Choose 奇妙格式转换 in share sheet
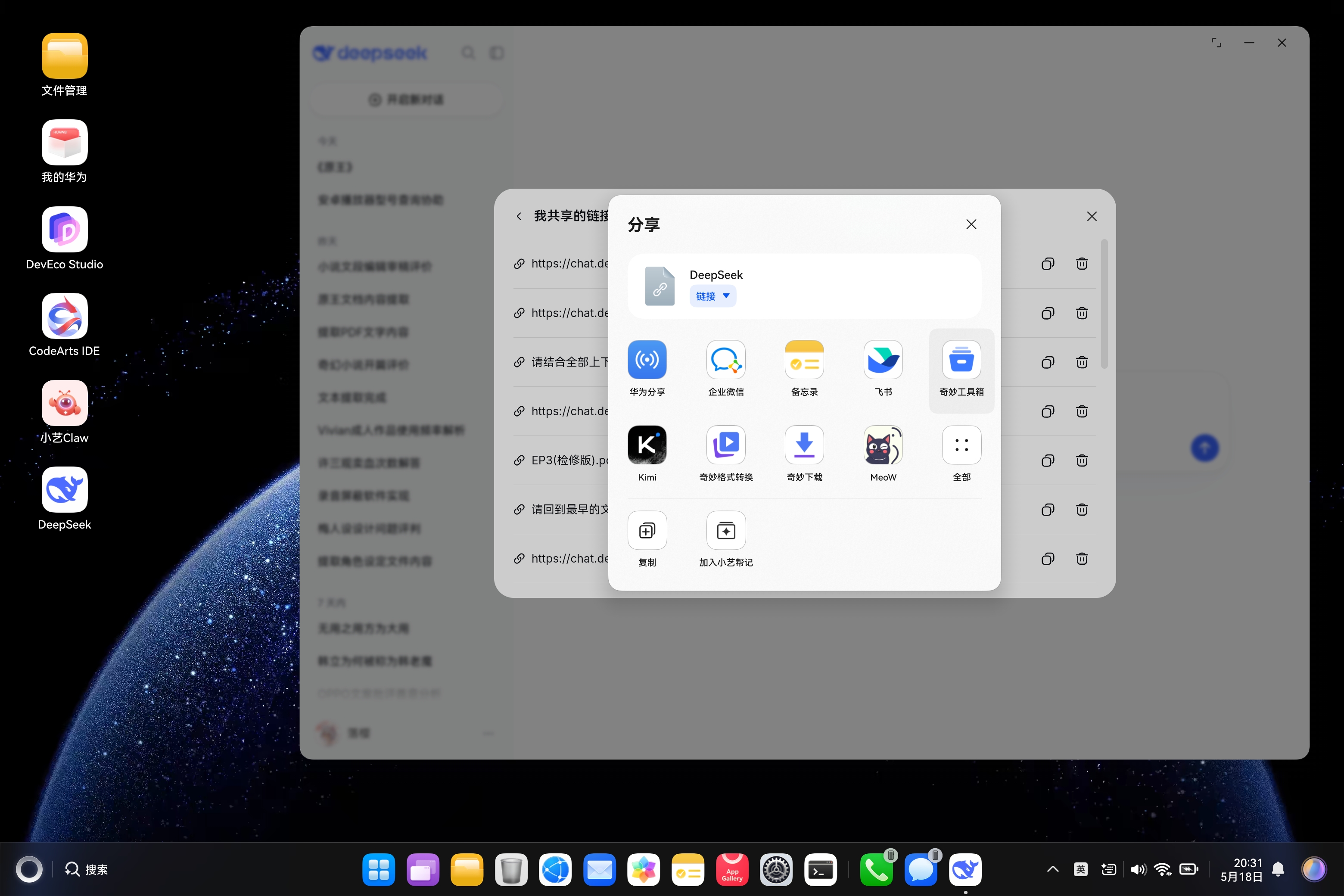The width and height of the screenshot is (1344, 896). tap(726, 445)
